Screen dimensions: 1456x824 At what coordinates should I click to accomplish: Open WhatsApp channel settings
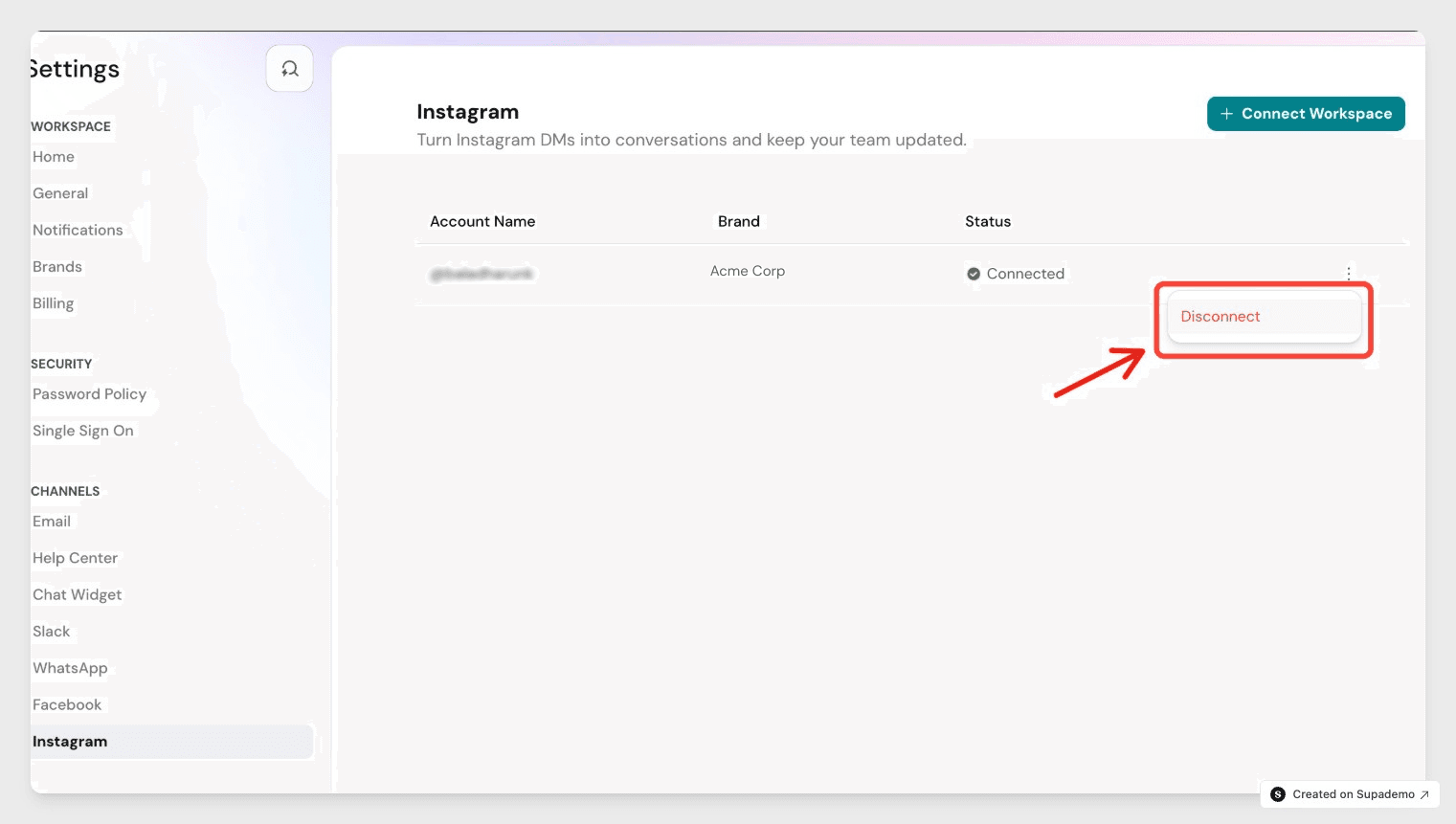tap(70, 668)
